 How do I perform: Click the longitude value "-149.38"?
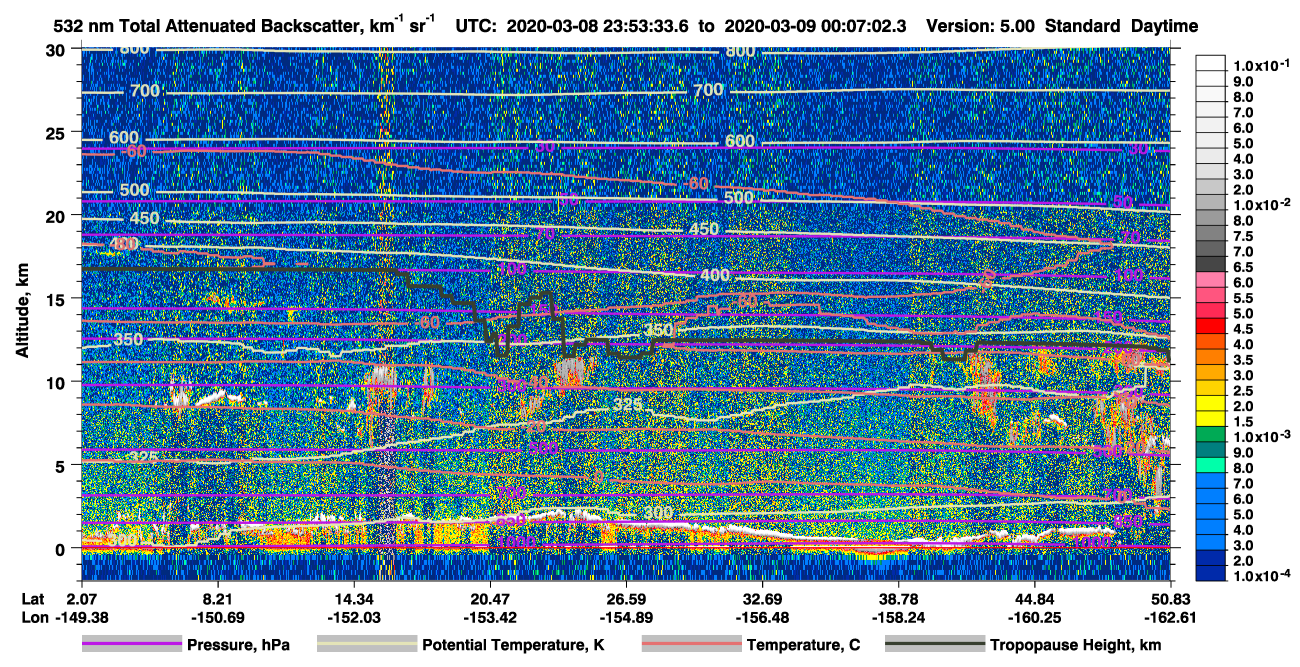click(81, 616)
